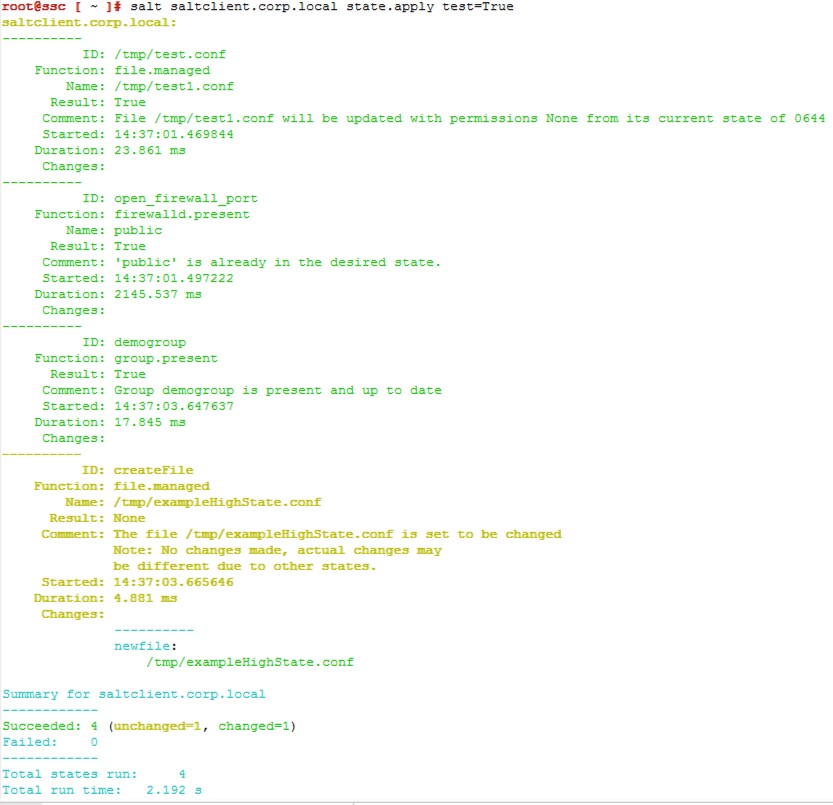The width and height of the screenshot is (833, 805).
Task: Click the yellow saltclient.corp.local: header line
Action: point(90,22)
